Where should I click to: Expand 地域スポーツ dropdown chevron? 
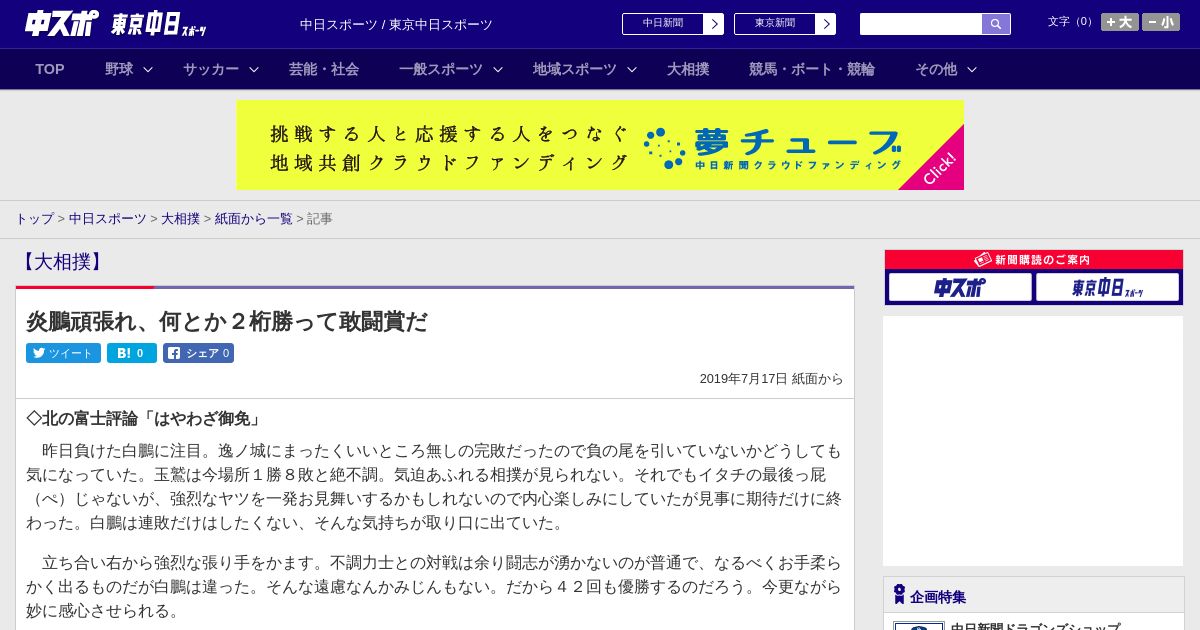(x=632, y=70)
